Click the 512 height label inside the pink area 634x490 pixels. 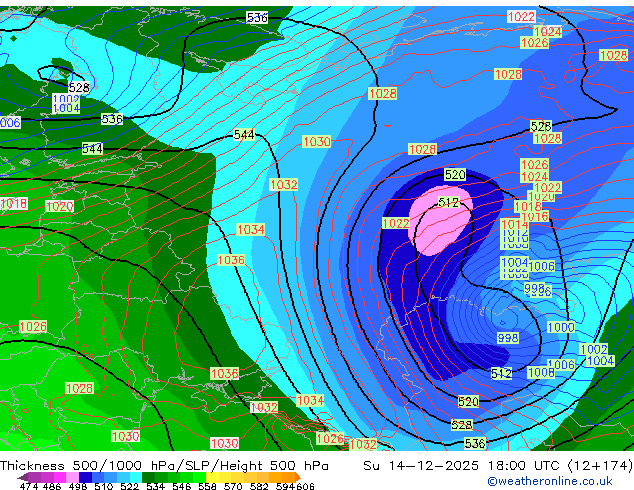(449, 202)
